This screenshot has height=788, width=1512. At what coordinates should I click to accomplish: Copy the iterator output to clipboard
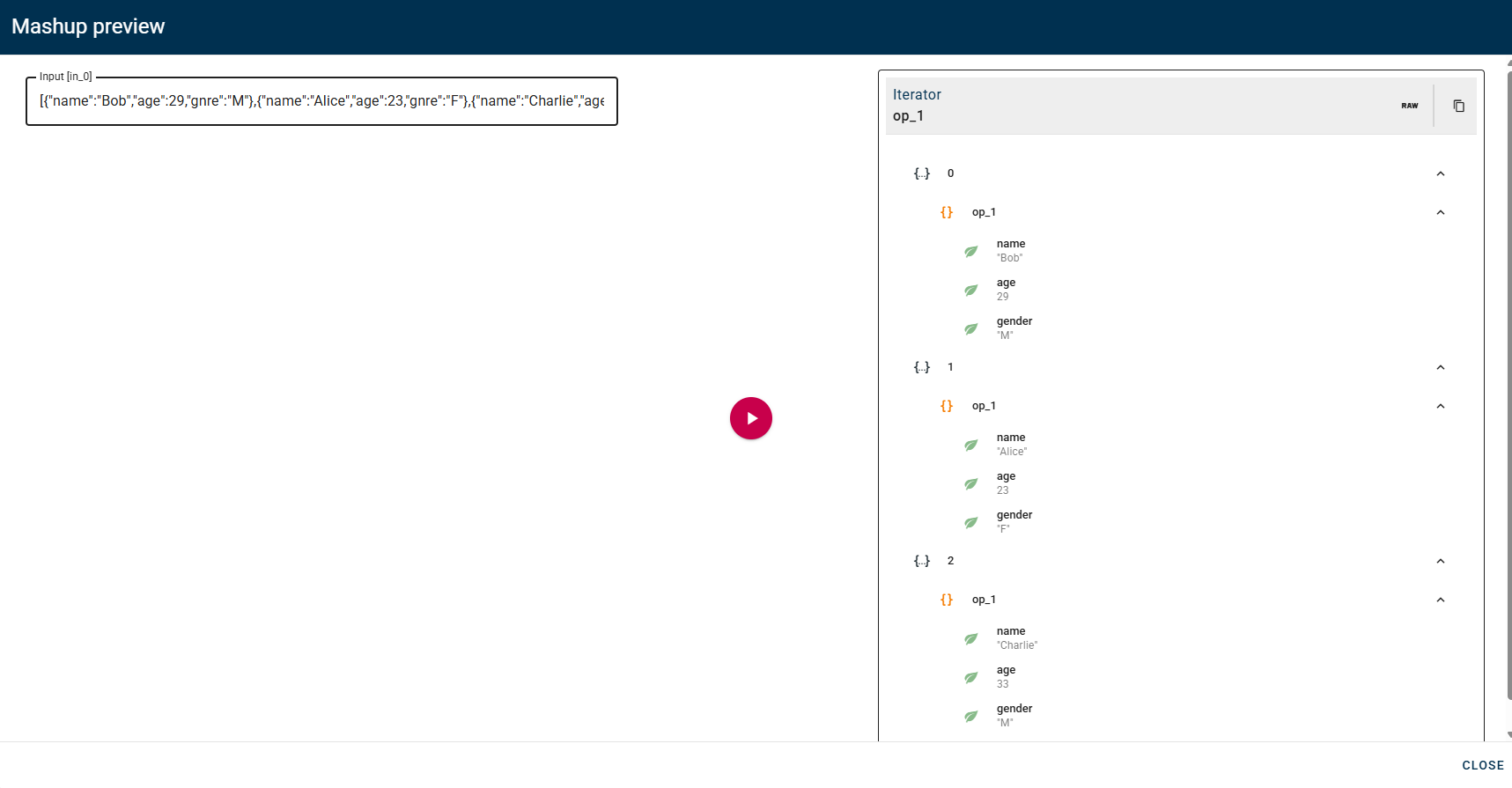(x=1458, y=106)
